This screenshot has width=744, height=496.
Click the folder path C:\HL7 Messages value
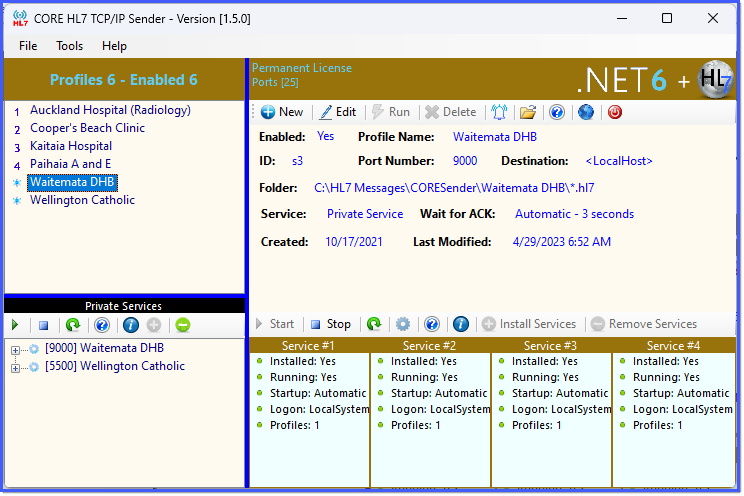454,188
